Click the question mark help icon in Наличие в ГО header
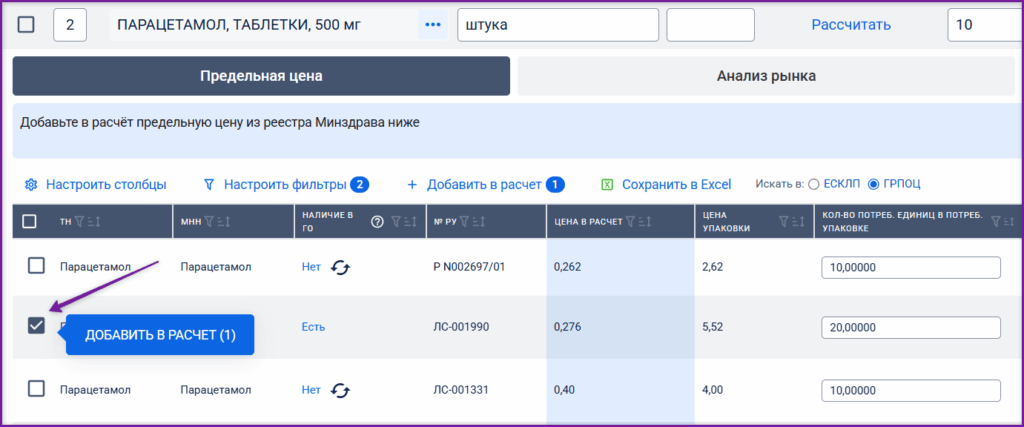The image size is (1024, 427). 377,221
